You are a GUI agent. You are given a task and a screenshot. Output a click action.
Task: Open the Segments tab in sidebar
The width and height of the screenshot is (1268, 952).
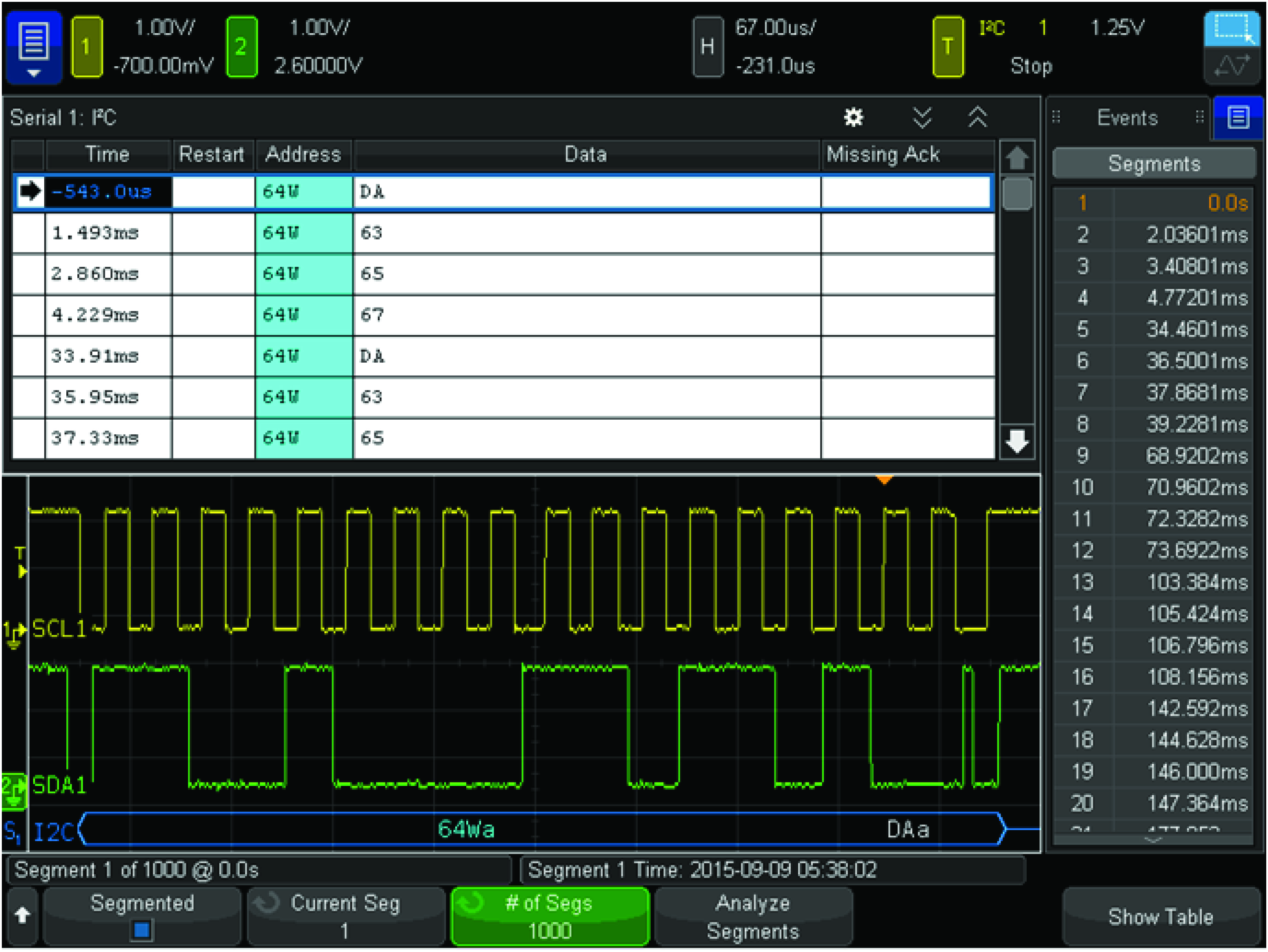pos(1154,164)
